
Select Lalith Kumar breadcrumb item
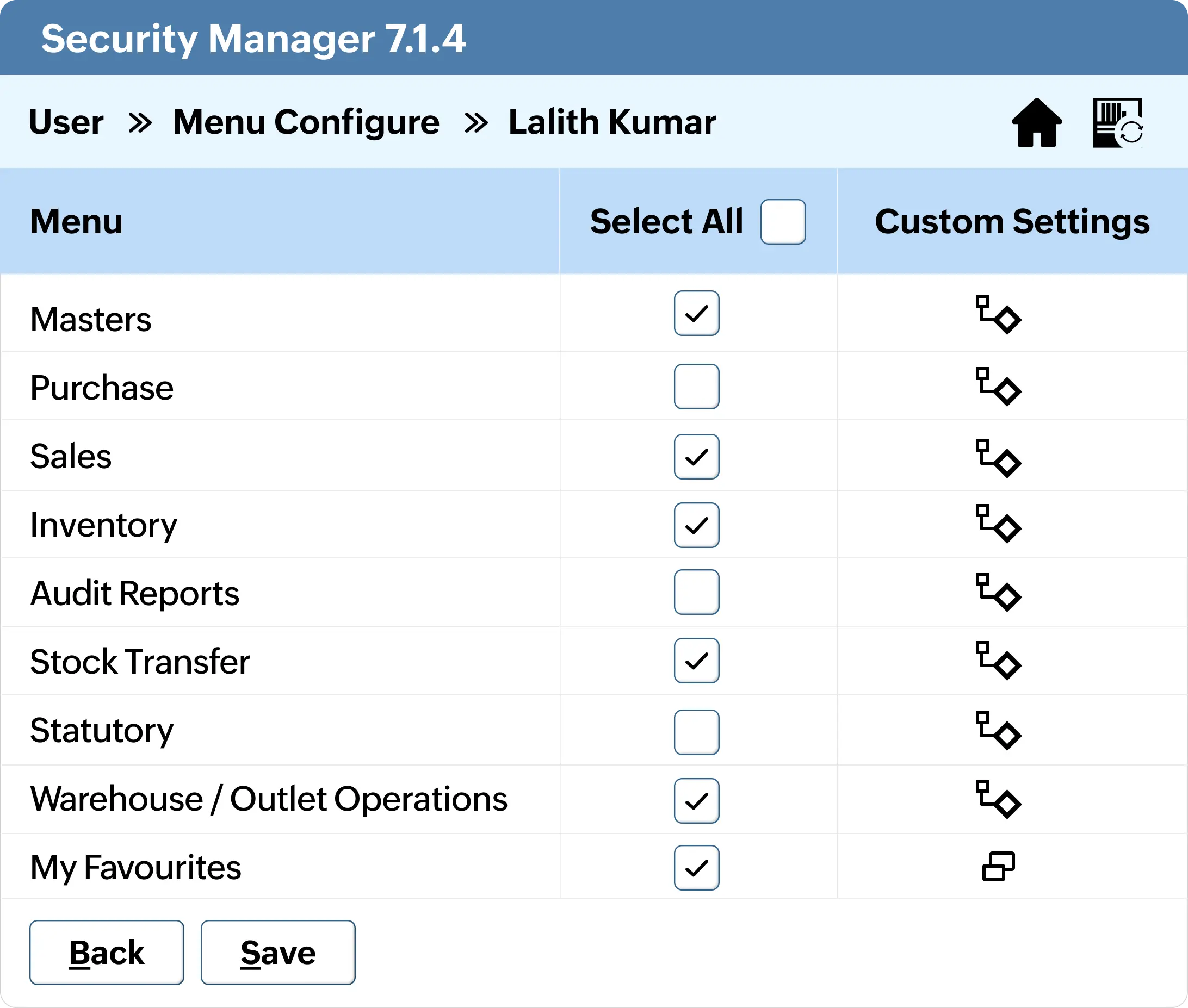pyautogui.click(x=611, y=122)
